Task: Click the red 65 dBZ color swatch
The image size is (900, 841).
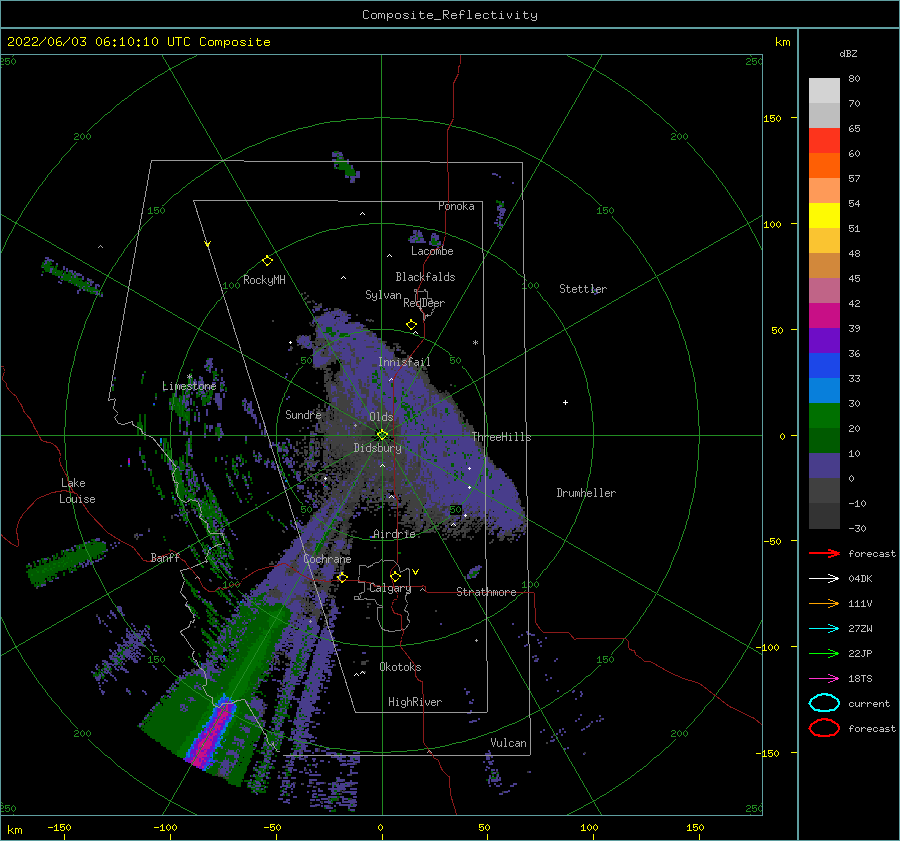Action: 824,140
